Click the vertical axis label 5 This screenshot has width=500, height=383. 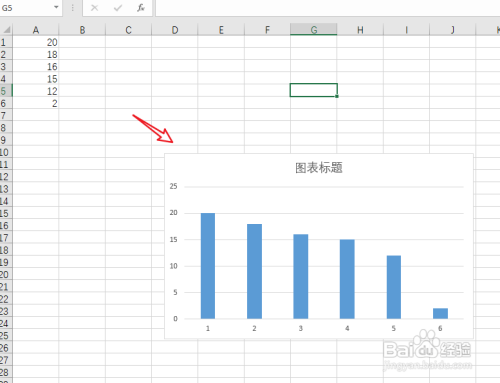click(x=175, y=292)
